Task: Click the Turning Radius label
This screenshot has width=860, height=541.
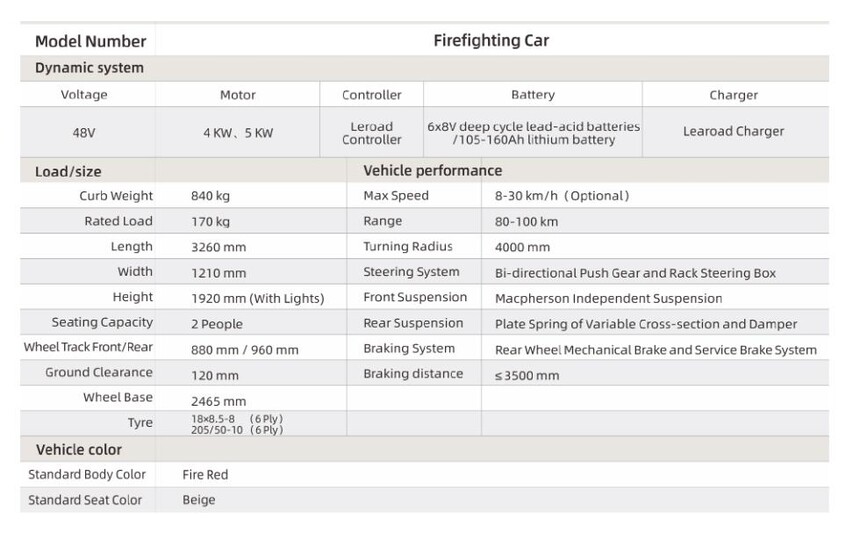Action: (408, 247)
